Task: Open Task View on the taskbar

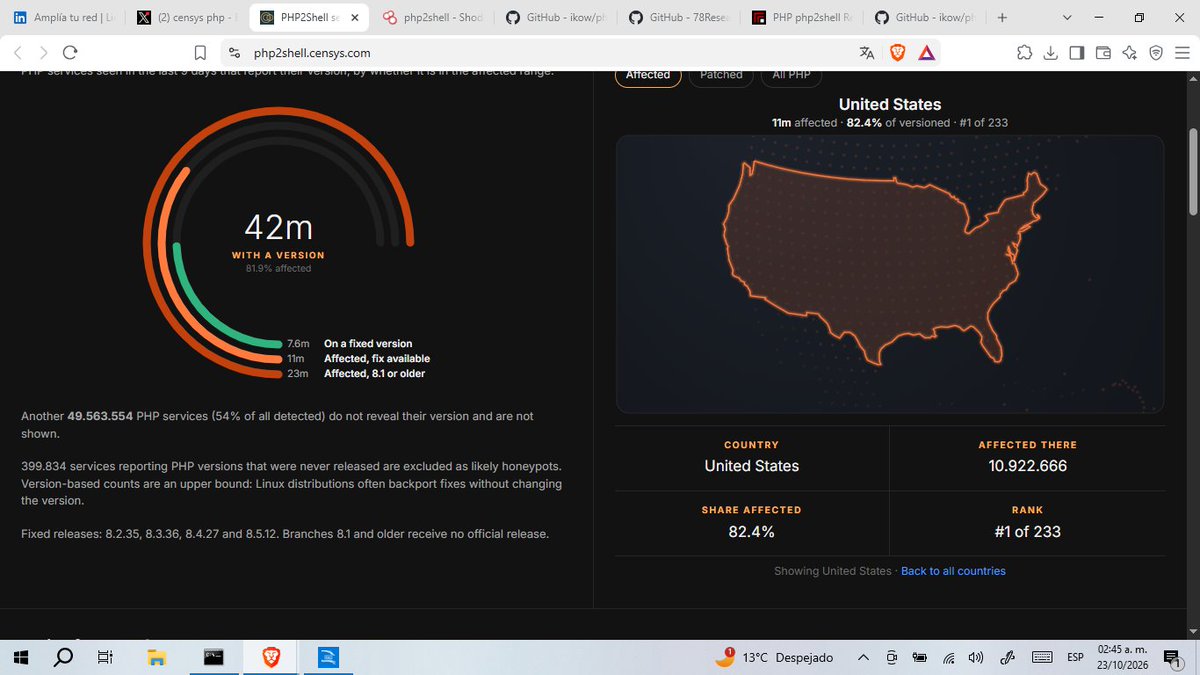Action: [x=104, y=657]
